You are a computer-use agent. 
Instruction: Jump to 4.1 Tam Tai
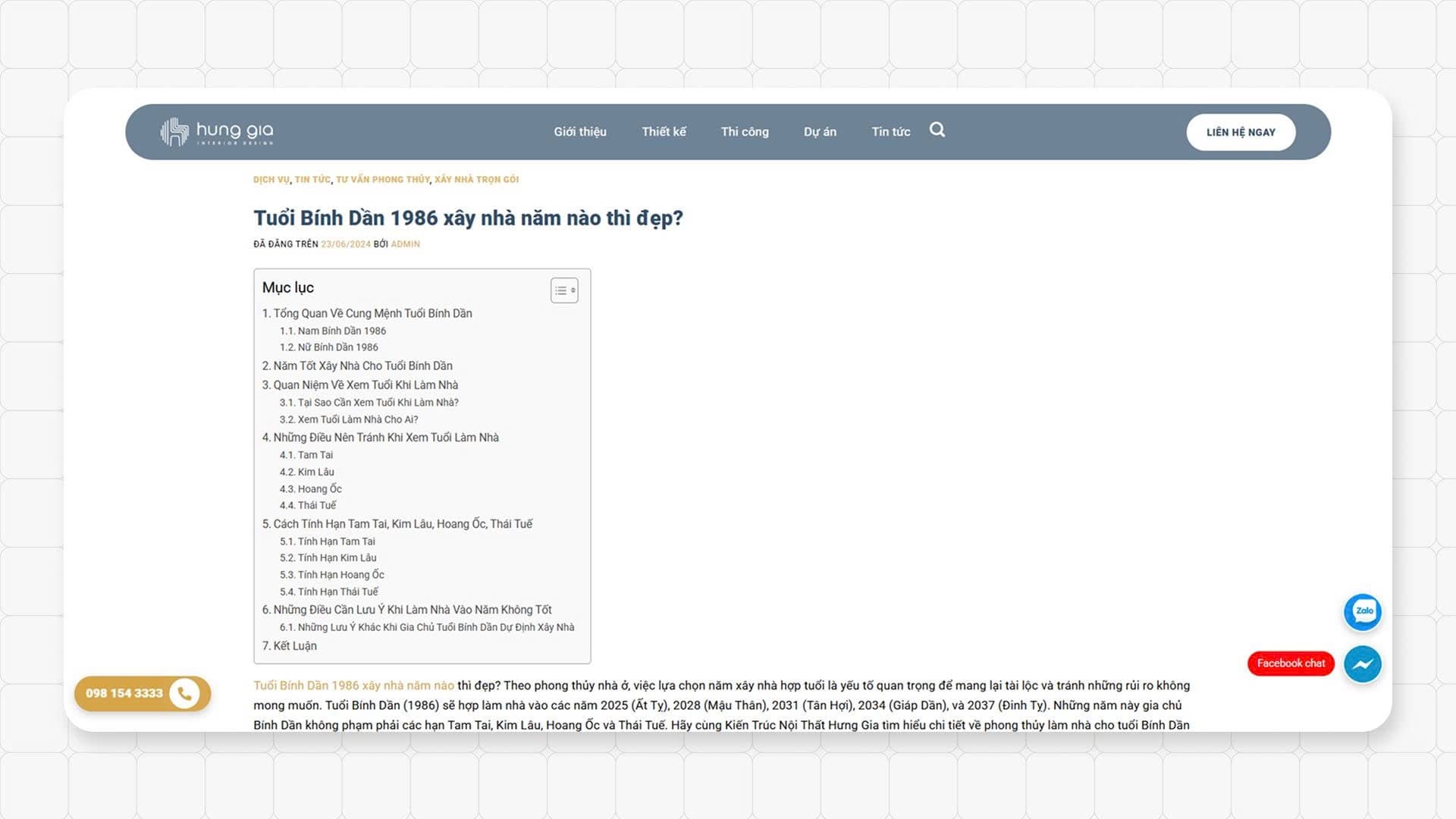click(x=306, y=455)
